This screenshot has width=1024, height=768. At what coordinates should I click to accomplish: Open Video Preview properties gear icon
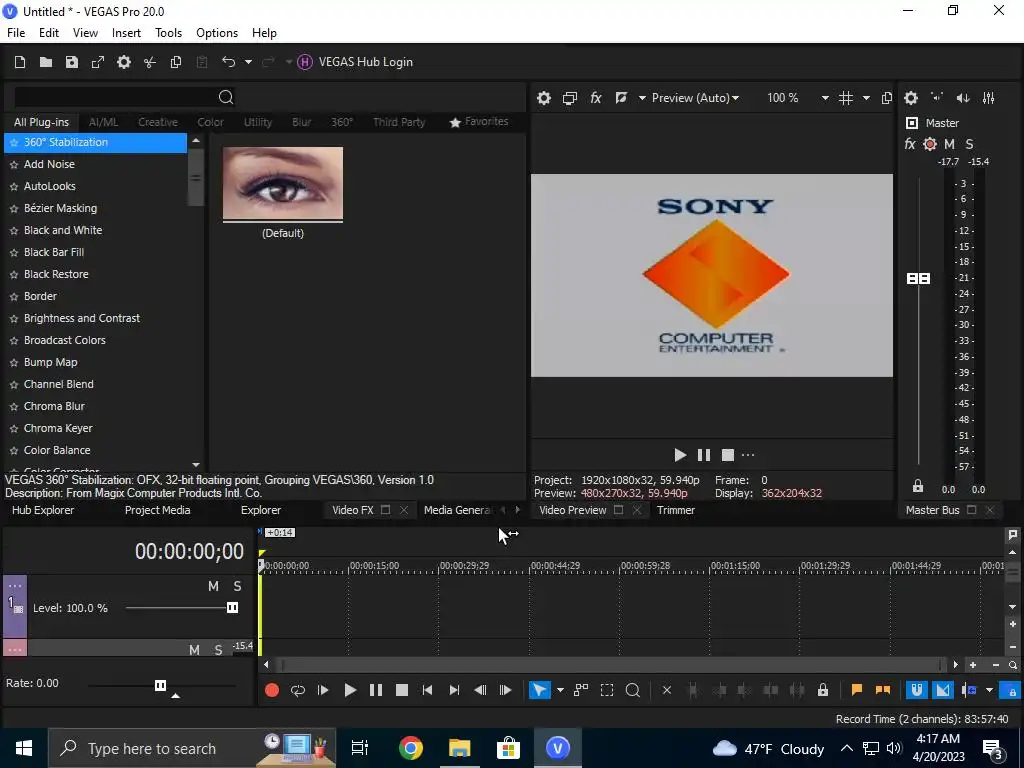click(543, 98)
